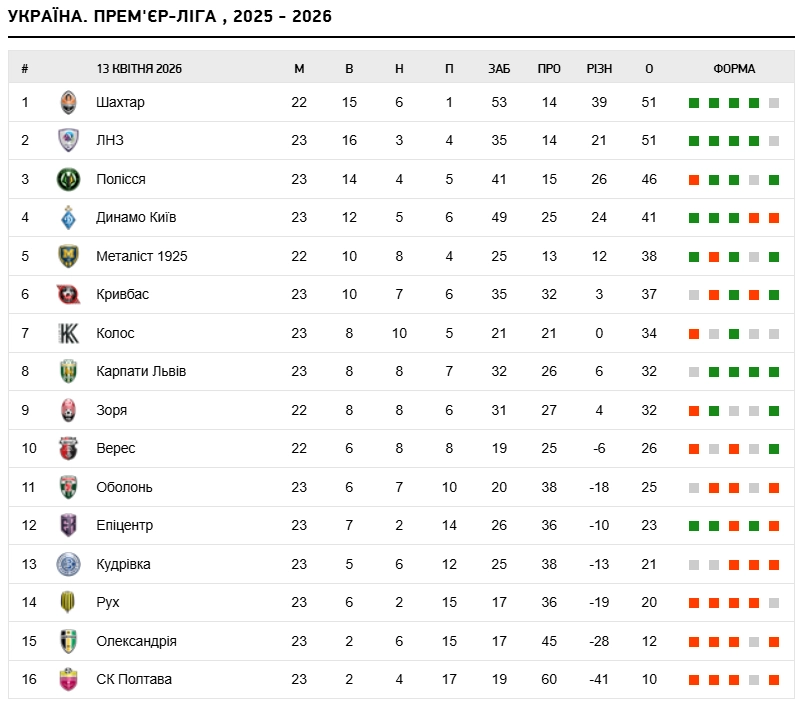This screenshot has width=805, height=711.
Task: Open the Карпати Львів team link
Action: point(141,371)
